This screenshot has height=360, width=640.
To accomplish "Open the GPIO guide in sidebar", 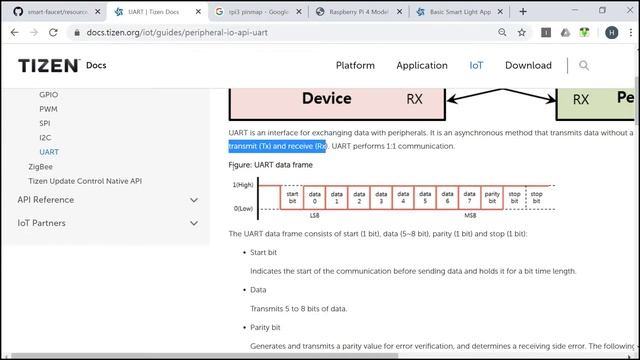I will [49, 94].
